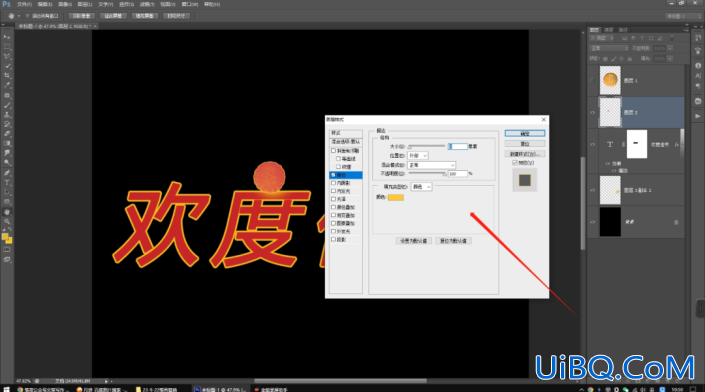Switch to the Channels panel tab

click(x=609, y=30)
